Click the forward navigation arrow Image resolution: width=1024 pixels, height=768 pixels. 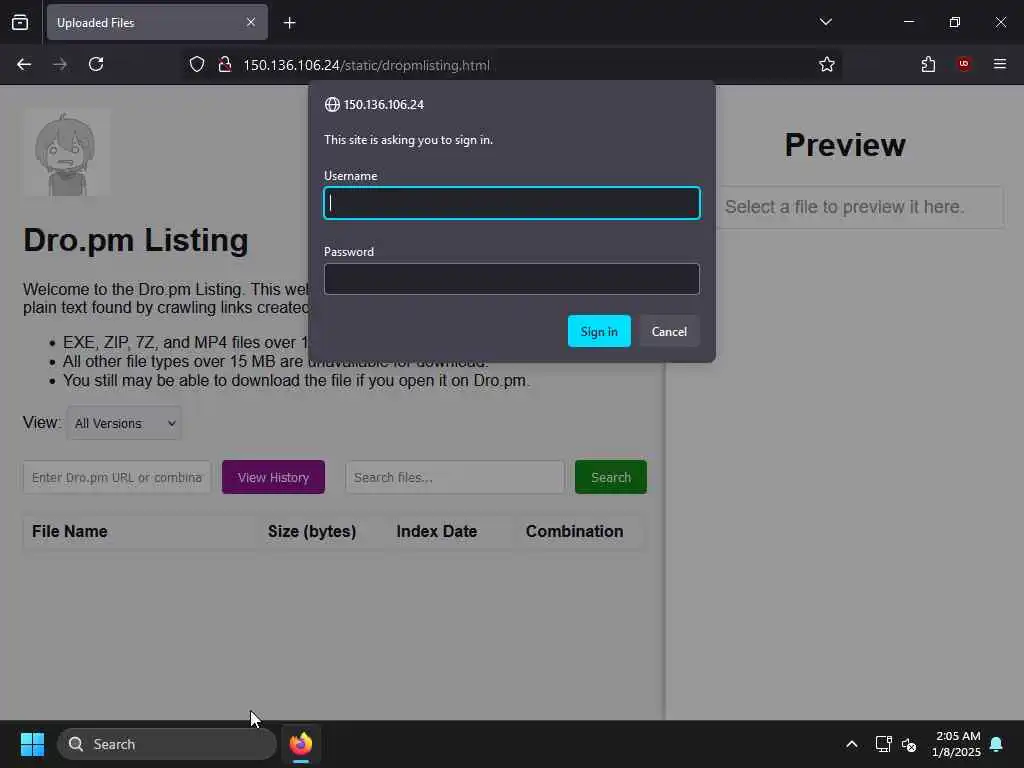[60, 64]
